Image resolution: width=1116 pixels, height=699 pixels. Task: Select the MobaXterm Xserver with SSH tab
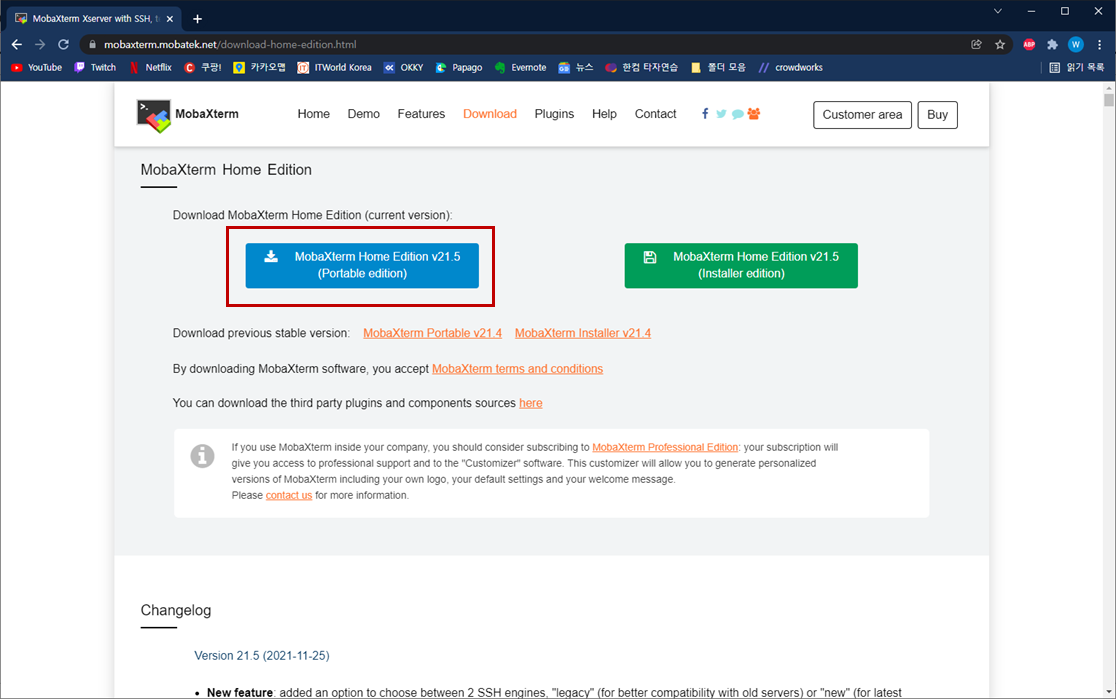tap(95, 19)
